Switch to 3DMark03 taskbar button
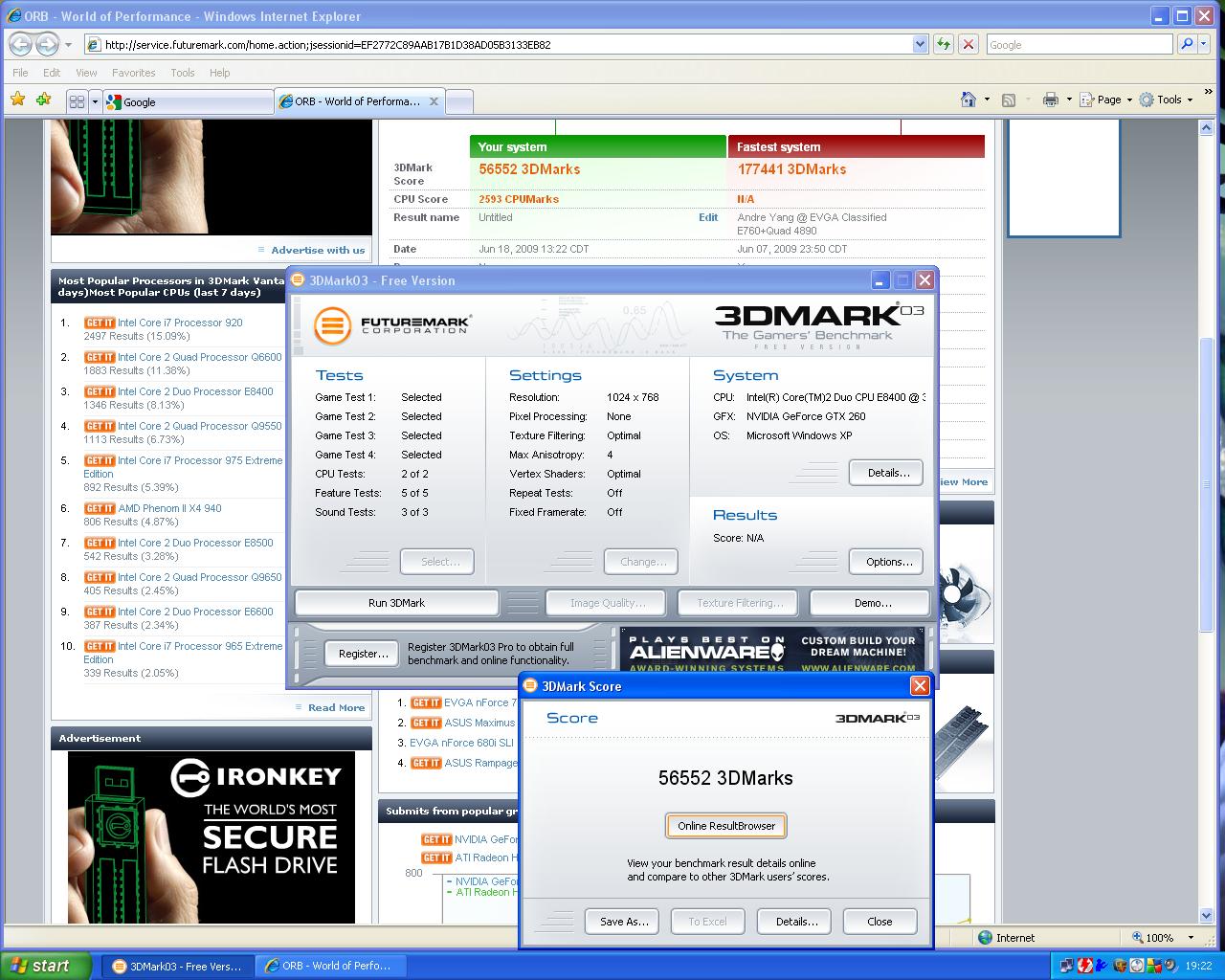 click(178, 966)
